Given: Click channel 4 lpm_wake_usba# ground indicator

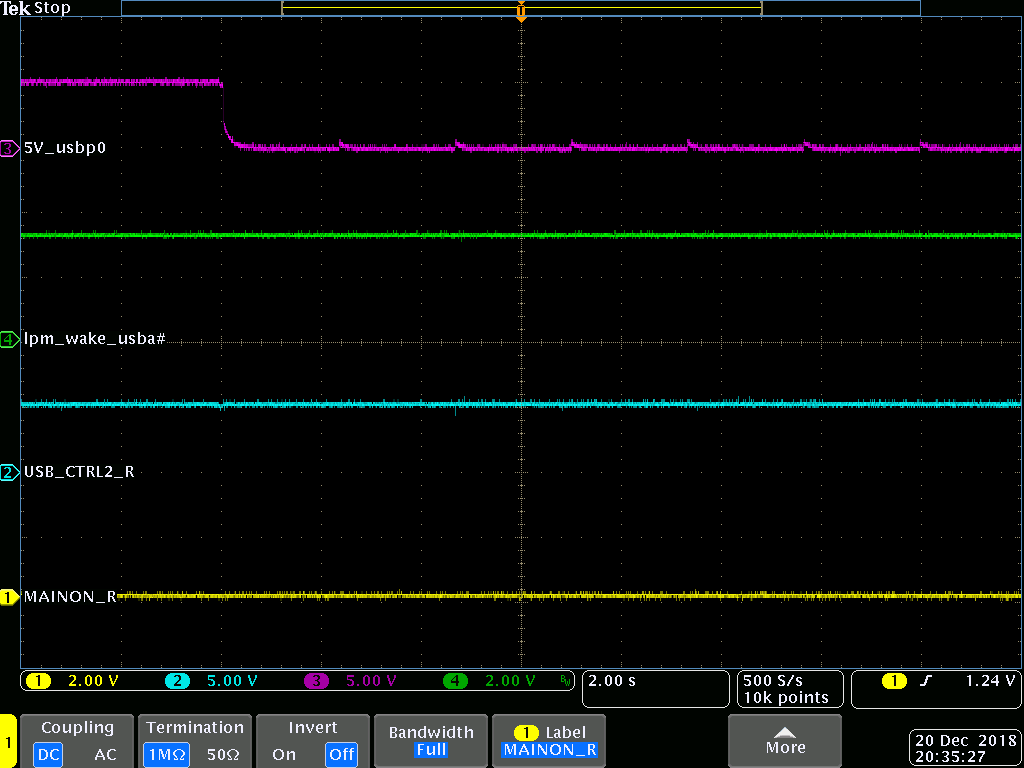Looking at the screenshot, I should (9, 340).
